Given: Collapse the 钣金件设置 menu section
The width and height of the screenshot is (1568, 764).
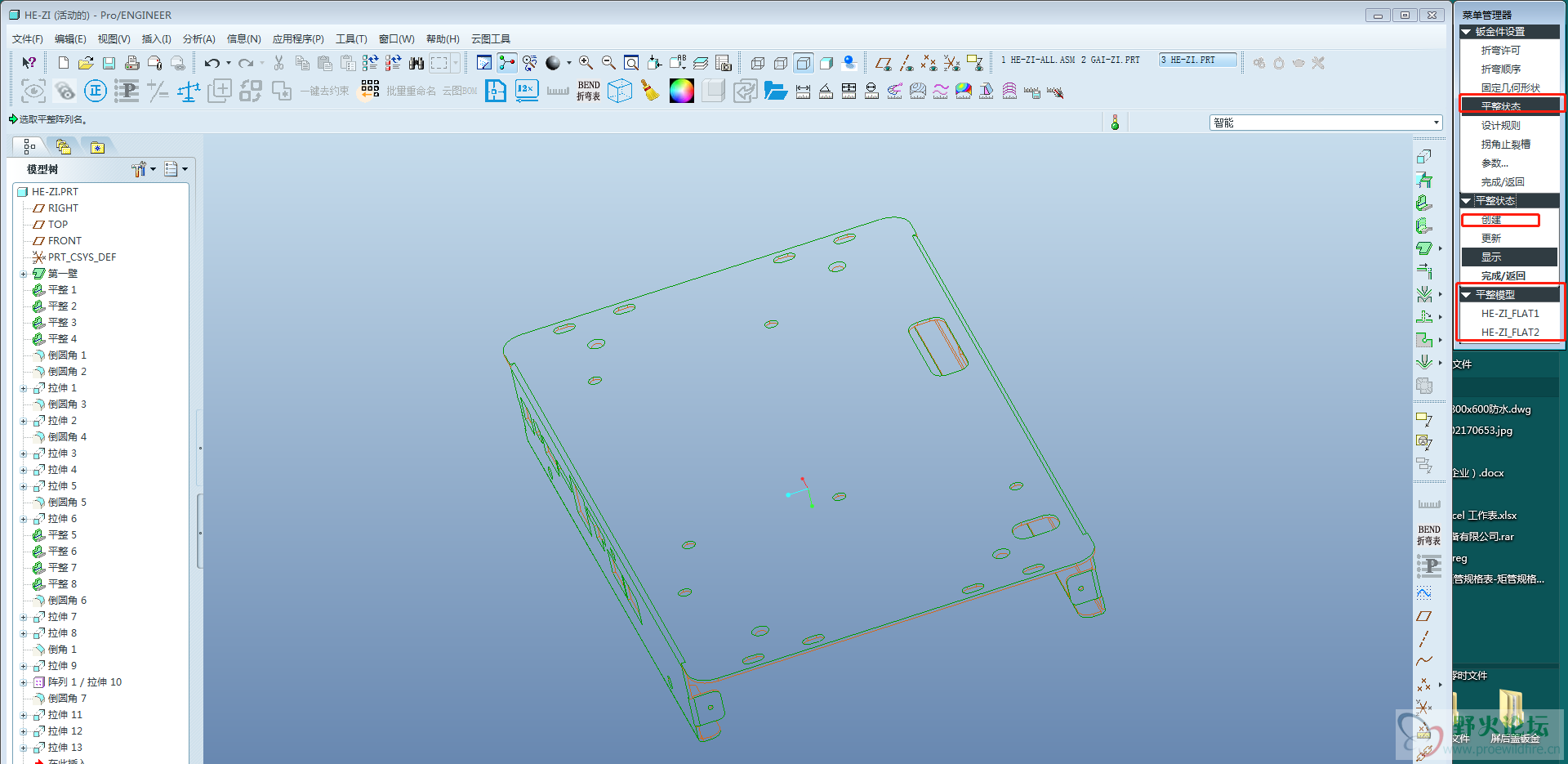Looking at the screenshot, I should (1467, 32).
